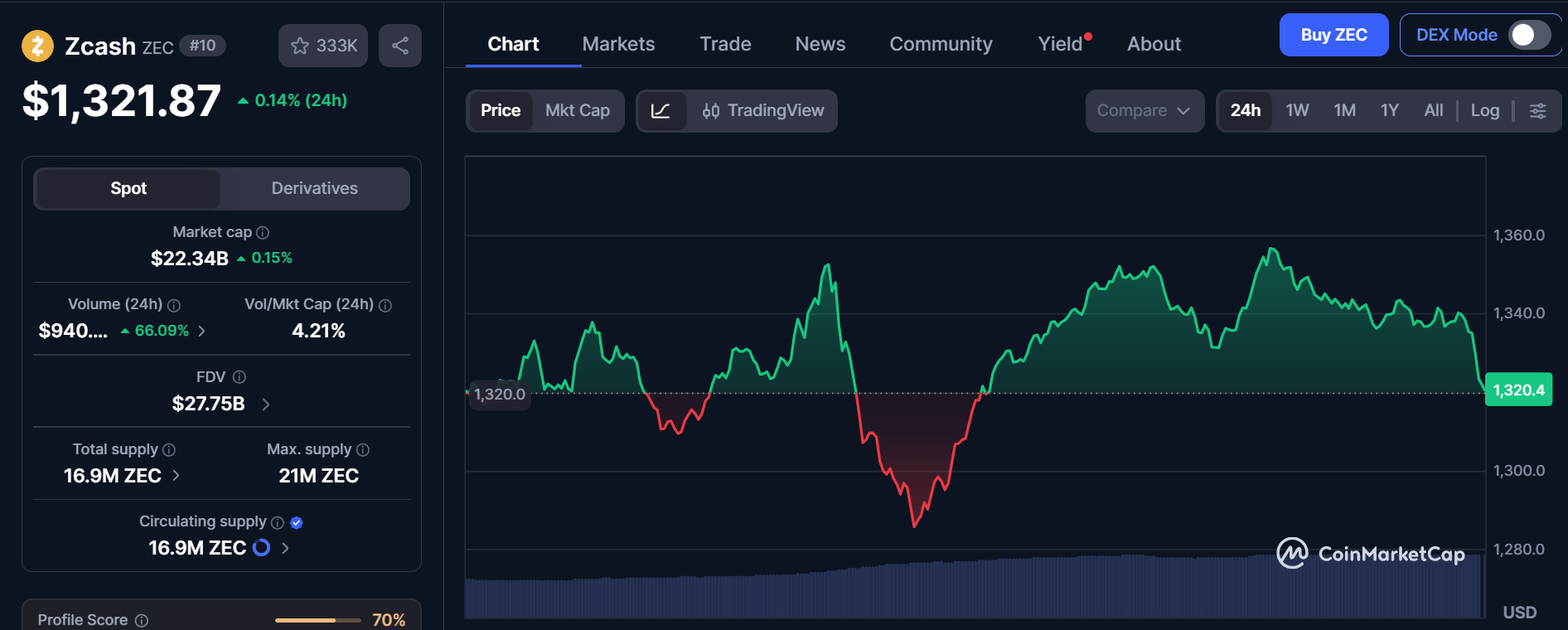Screen dimensions: 1568x630
Task: Switch to TradingView candlestick chart
Action: [762, 111]
